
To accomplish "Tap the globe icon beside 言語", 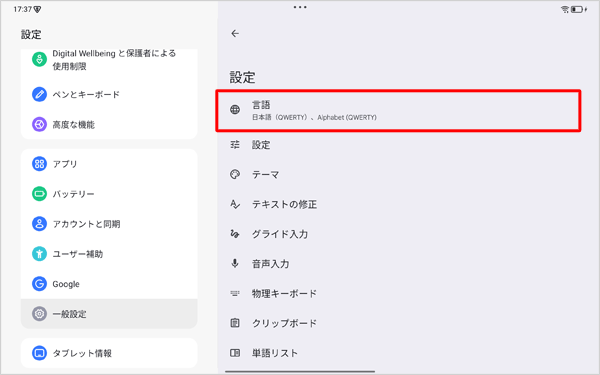I will tap(235, 110).
